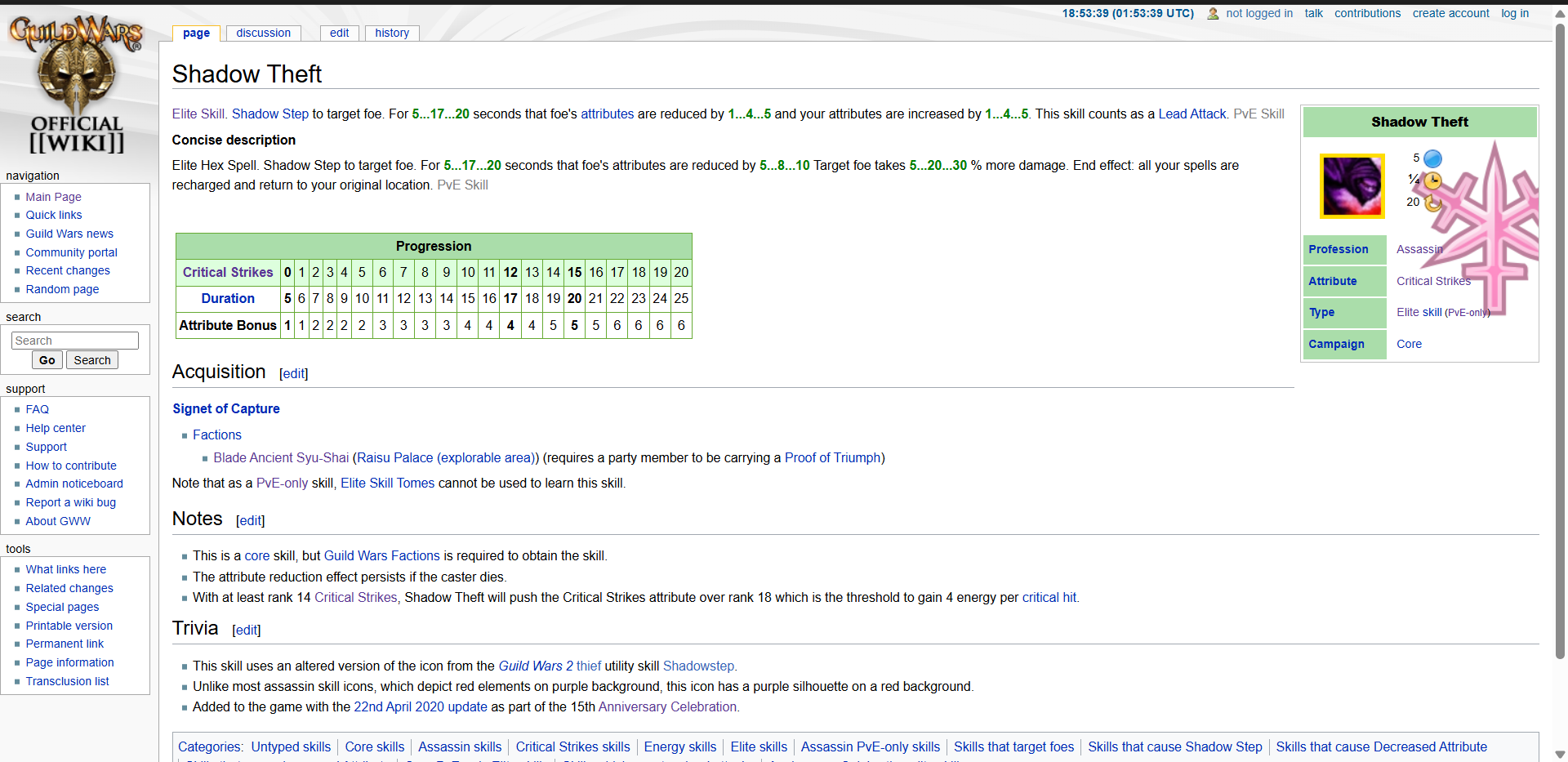Open the Shadowstep link in Trivia
This screenshot has width=1568, height=762.
coord(698,666)
